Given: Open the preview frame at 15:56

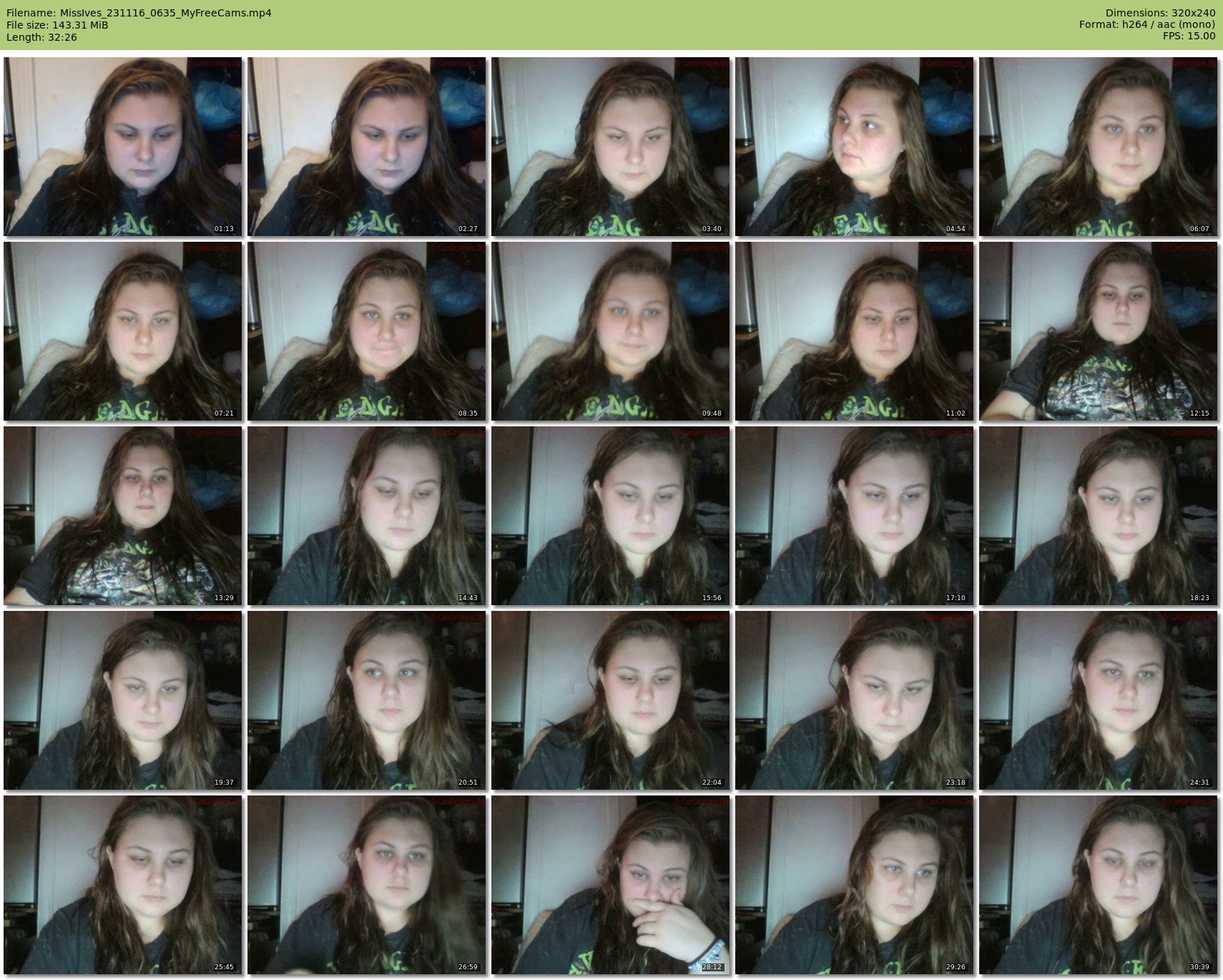Looking at the screenshot, I should pyautogui.click(x=611, y=516).
